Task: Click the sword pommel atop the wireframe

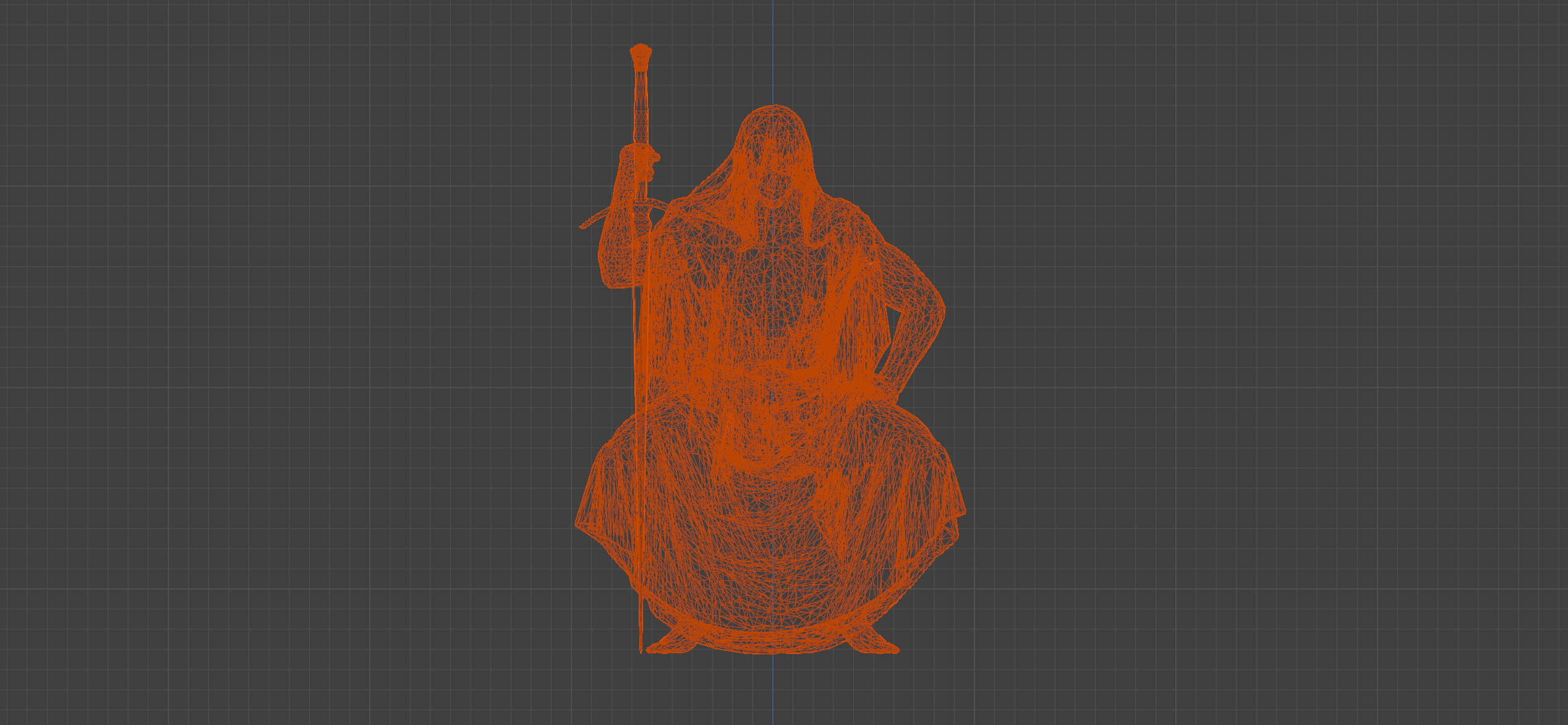Action: 641,56
